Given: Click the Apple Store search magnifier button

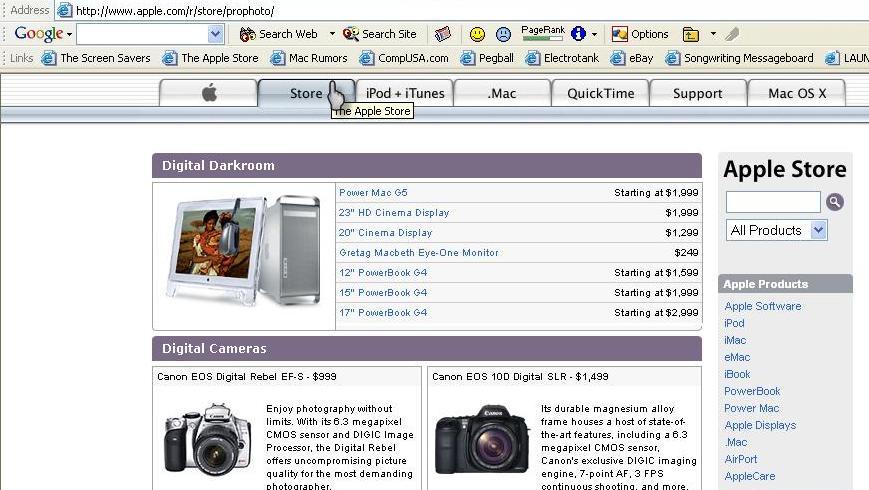Looking at the screenshot, I should (x=835, y=202).
